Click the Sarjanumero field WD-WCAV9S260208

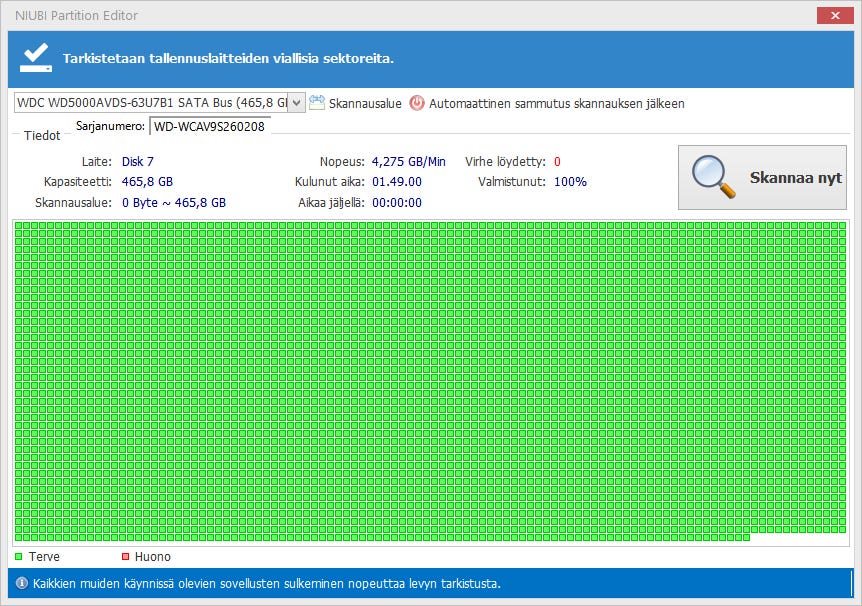tap(210, 126)
